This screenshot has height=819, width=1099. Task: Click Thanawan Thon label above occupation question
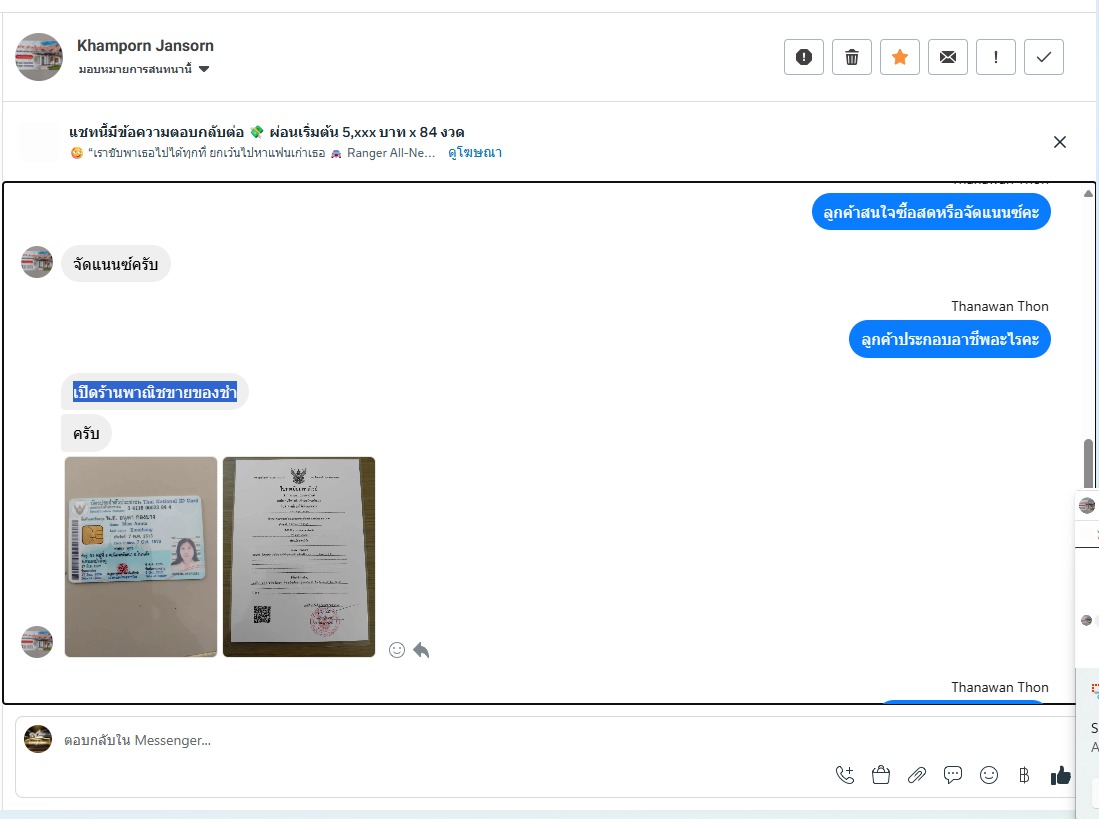pos(999,306)
